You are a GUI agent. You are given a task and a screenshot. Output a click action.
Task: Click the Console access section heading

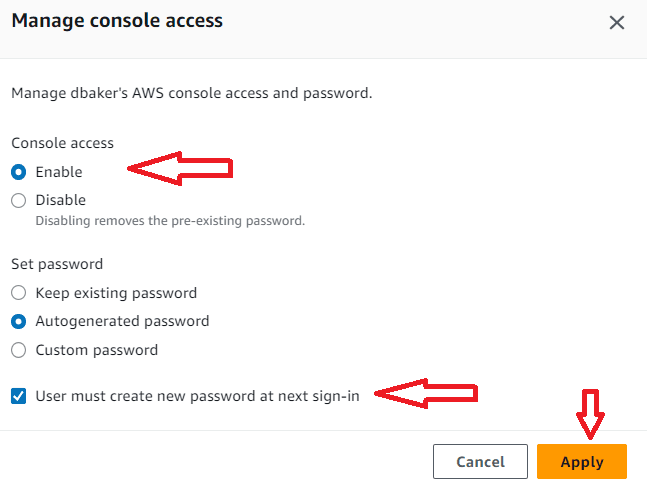tap(62, 143)
